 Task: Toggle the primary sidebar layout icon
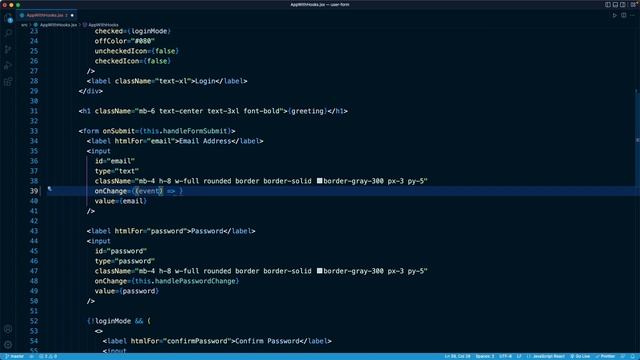pyautogui.click(x=608, y=4)
